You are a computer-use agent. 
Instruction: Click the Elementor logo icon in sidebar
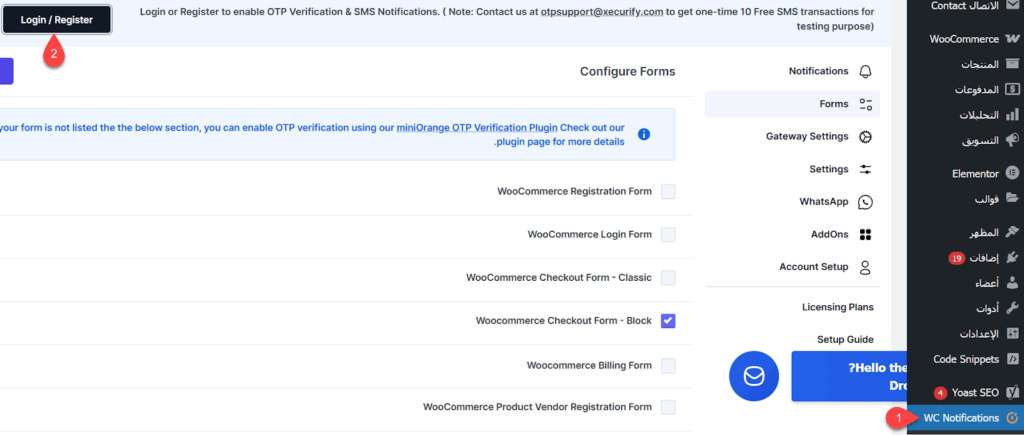pyautogui.click(x=1012, y=173)
